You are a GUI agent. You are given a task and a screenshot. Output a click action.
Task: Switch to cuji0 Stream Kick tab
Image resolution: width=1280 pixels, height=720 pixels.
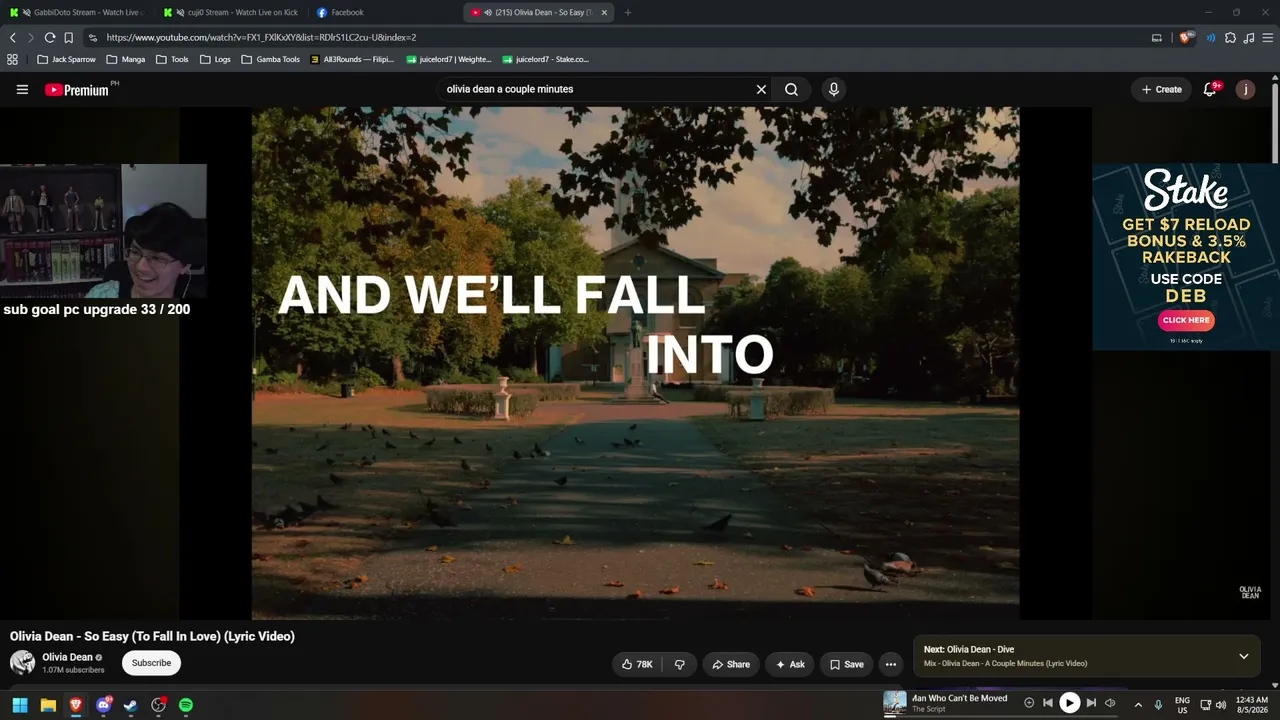tap(230, 12)
